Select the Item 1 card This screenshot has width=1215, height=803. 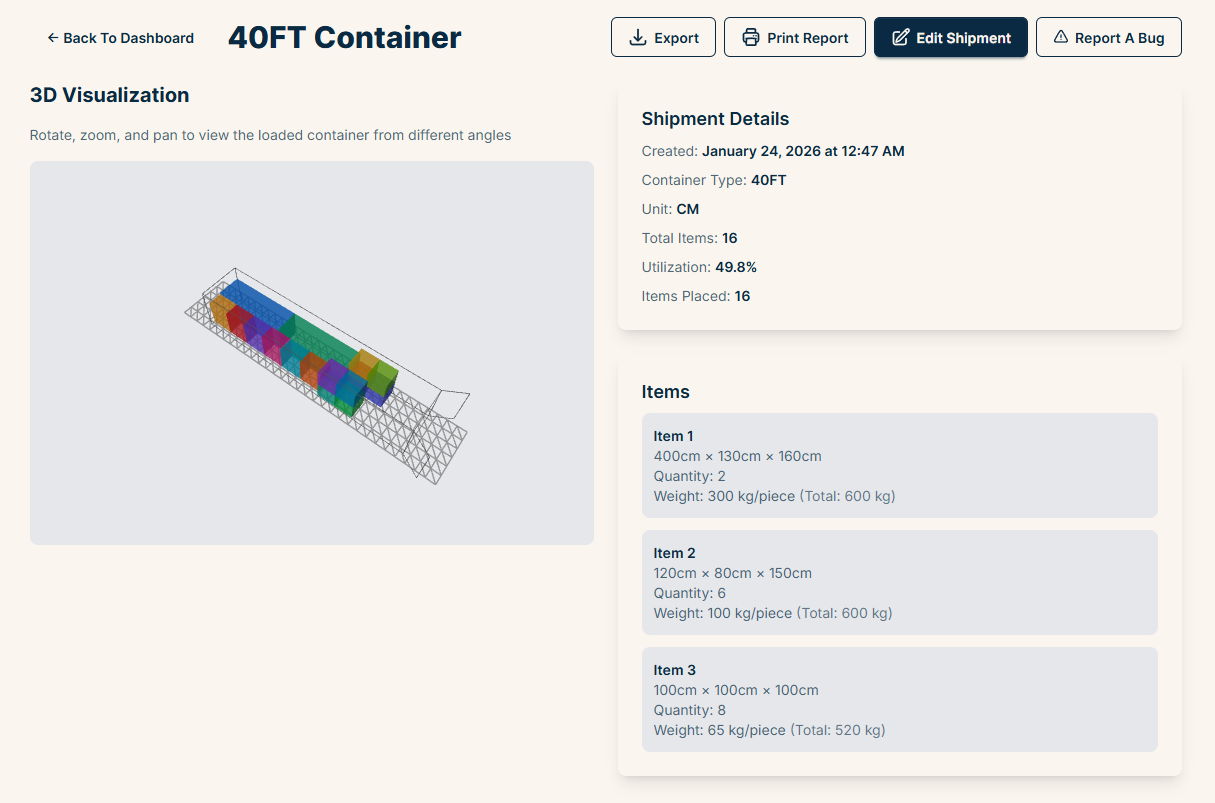[x=899, y=465]
